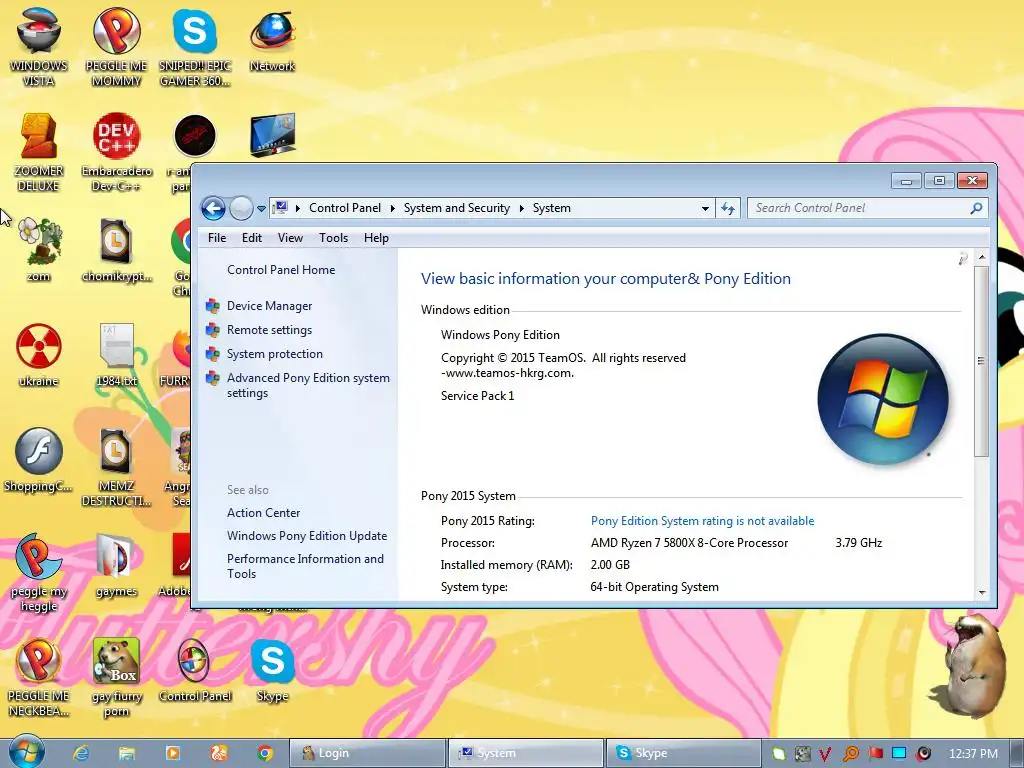Click Pony Edition System rating not available link
1024x768 pixels.
coord(702,520)
